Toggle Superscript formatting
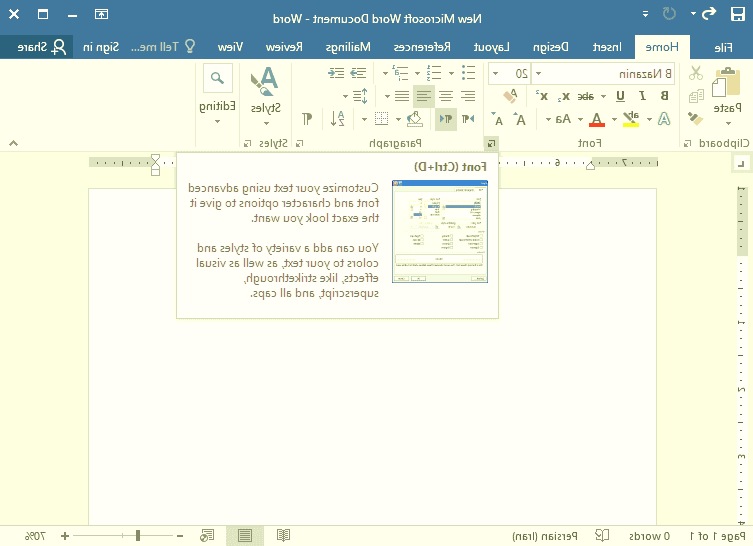Screen dimensions: 753x546 click(542, 96)
